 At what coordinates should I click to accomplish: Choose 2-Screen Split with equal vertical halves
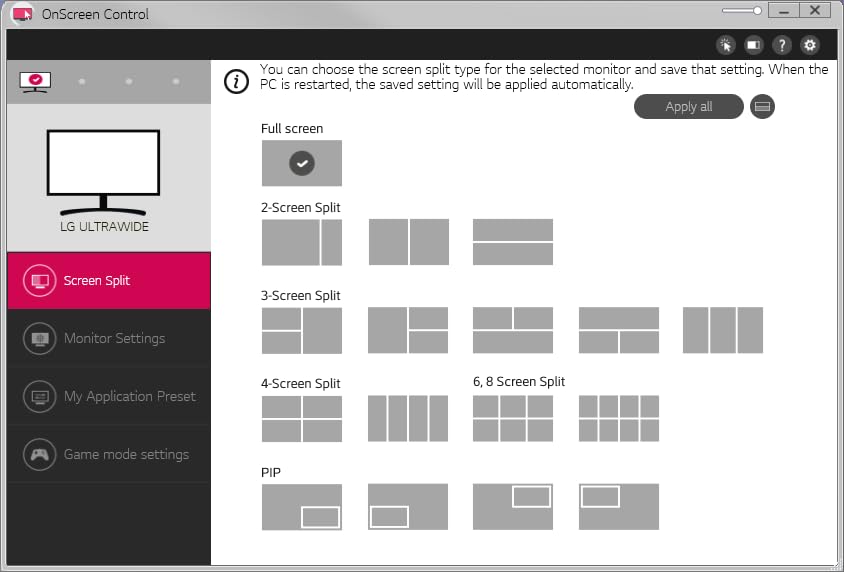409,242
